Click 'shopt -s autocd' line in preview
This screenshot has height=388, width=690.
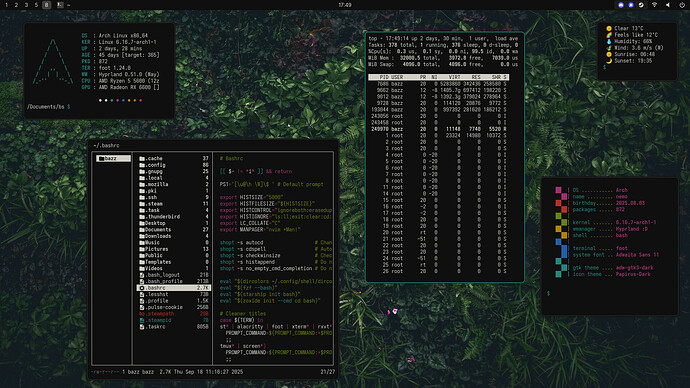click(x=242, y=242)
